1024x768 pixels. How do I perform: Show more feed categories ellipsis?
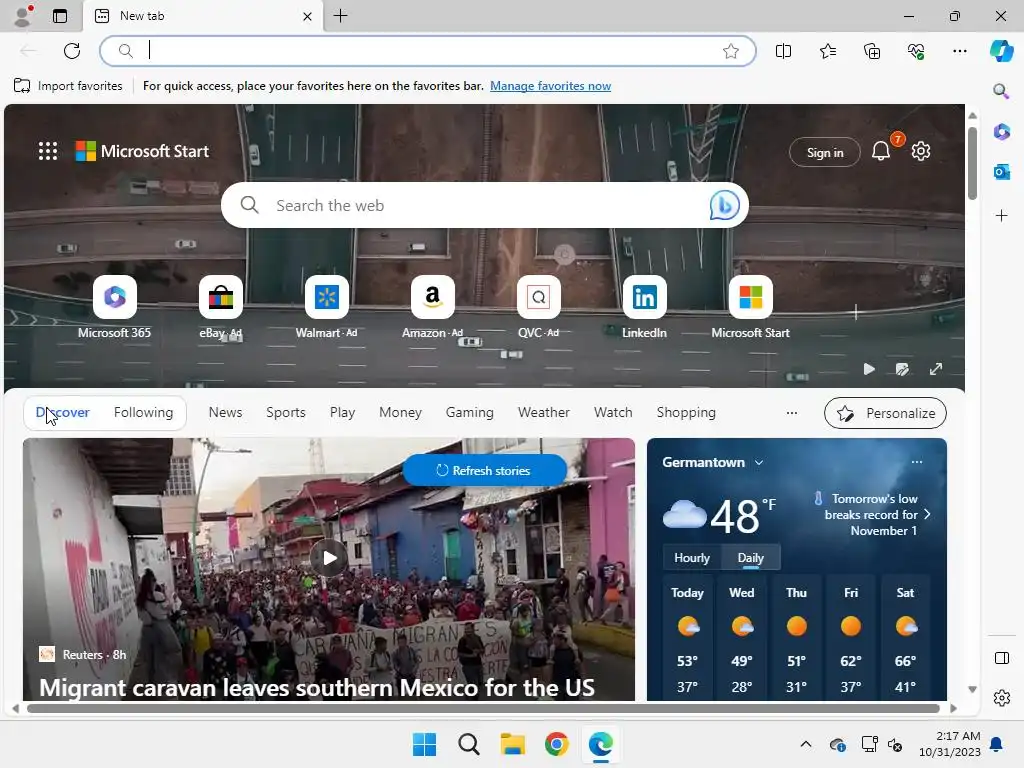point(792,413)
